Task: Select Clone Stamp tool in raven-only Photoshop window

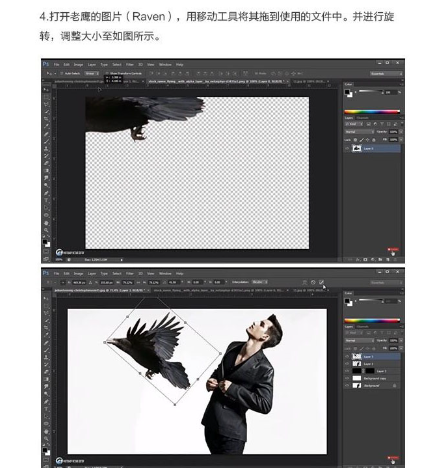Action: tap(46, 148)
